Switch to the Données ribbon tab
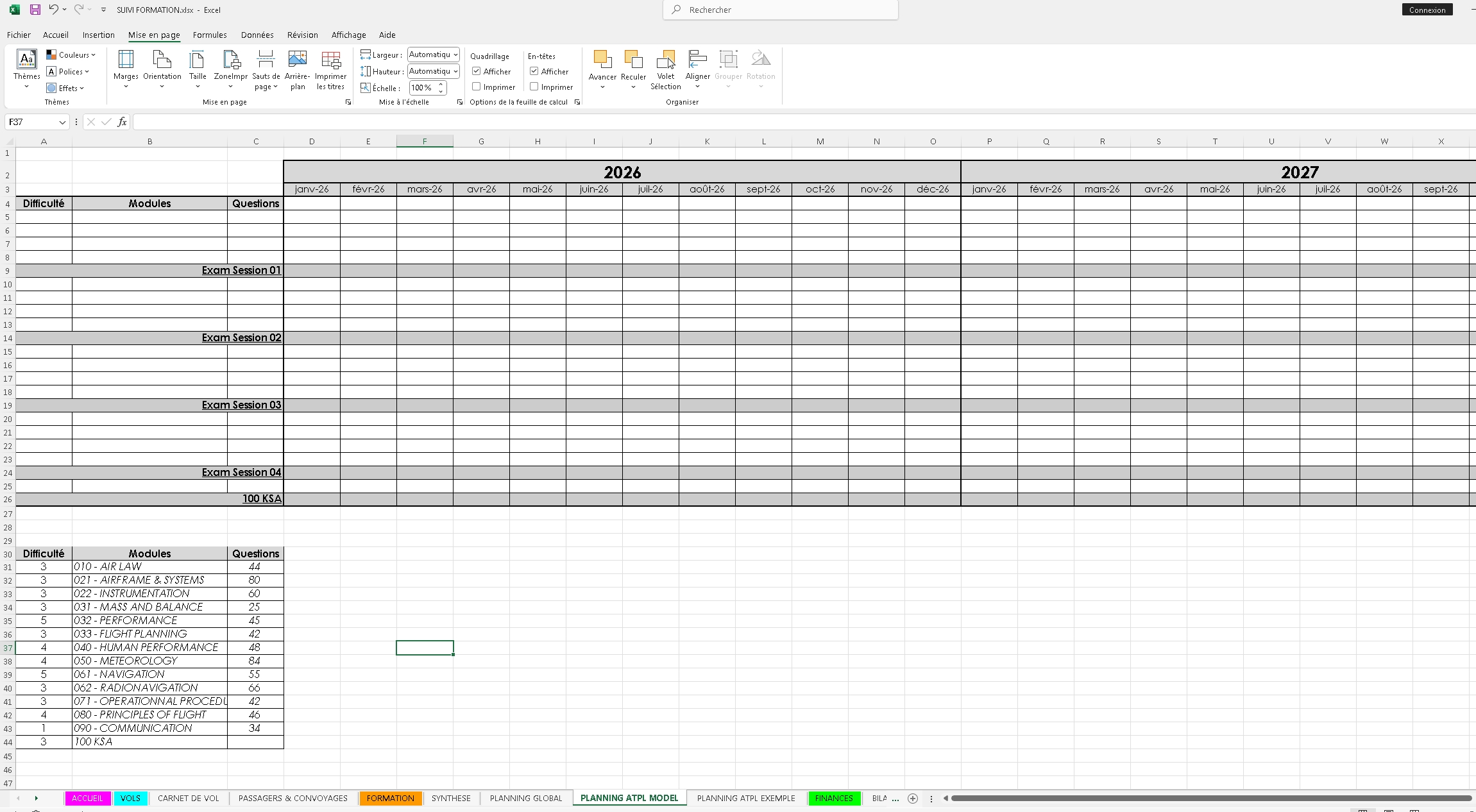This screenshot has height=812, width=1476. (257, 35)
